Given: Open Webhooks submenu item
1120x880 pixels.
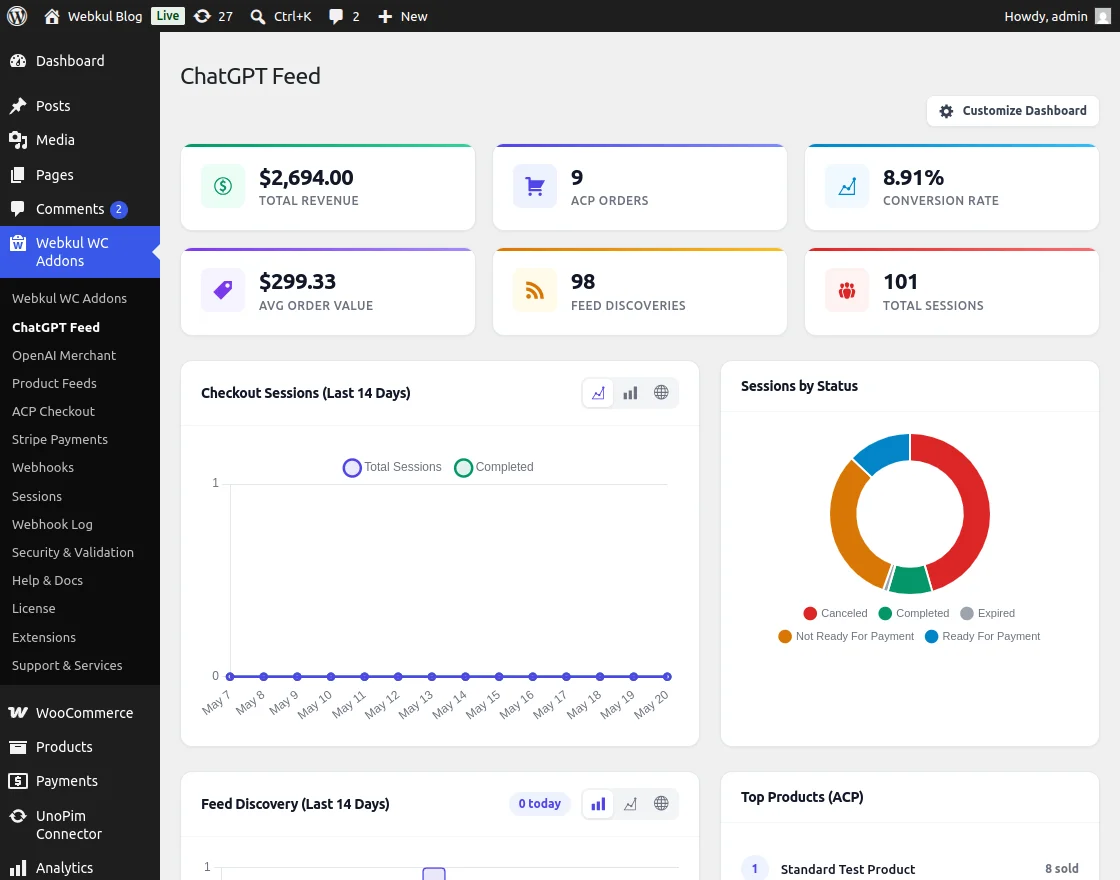Looking at the screenshot, I should [43, 468].
